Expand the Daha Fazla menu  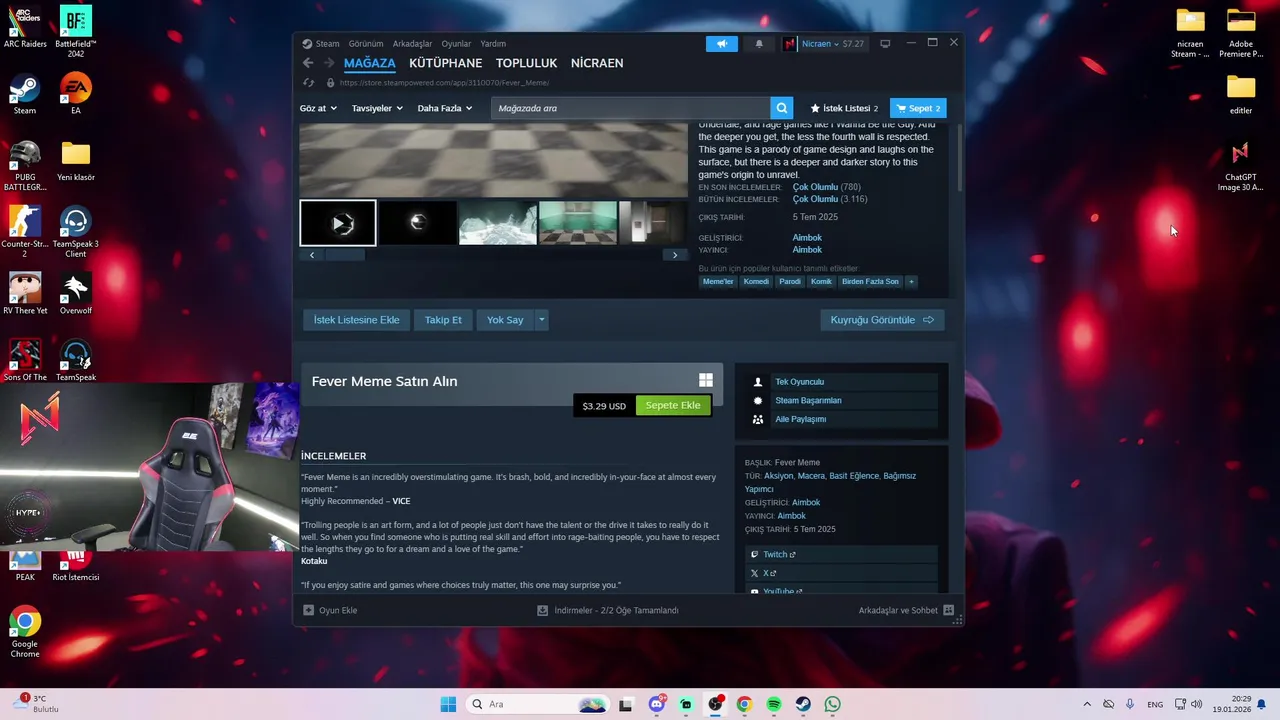coord(444,108)
